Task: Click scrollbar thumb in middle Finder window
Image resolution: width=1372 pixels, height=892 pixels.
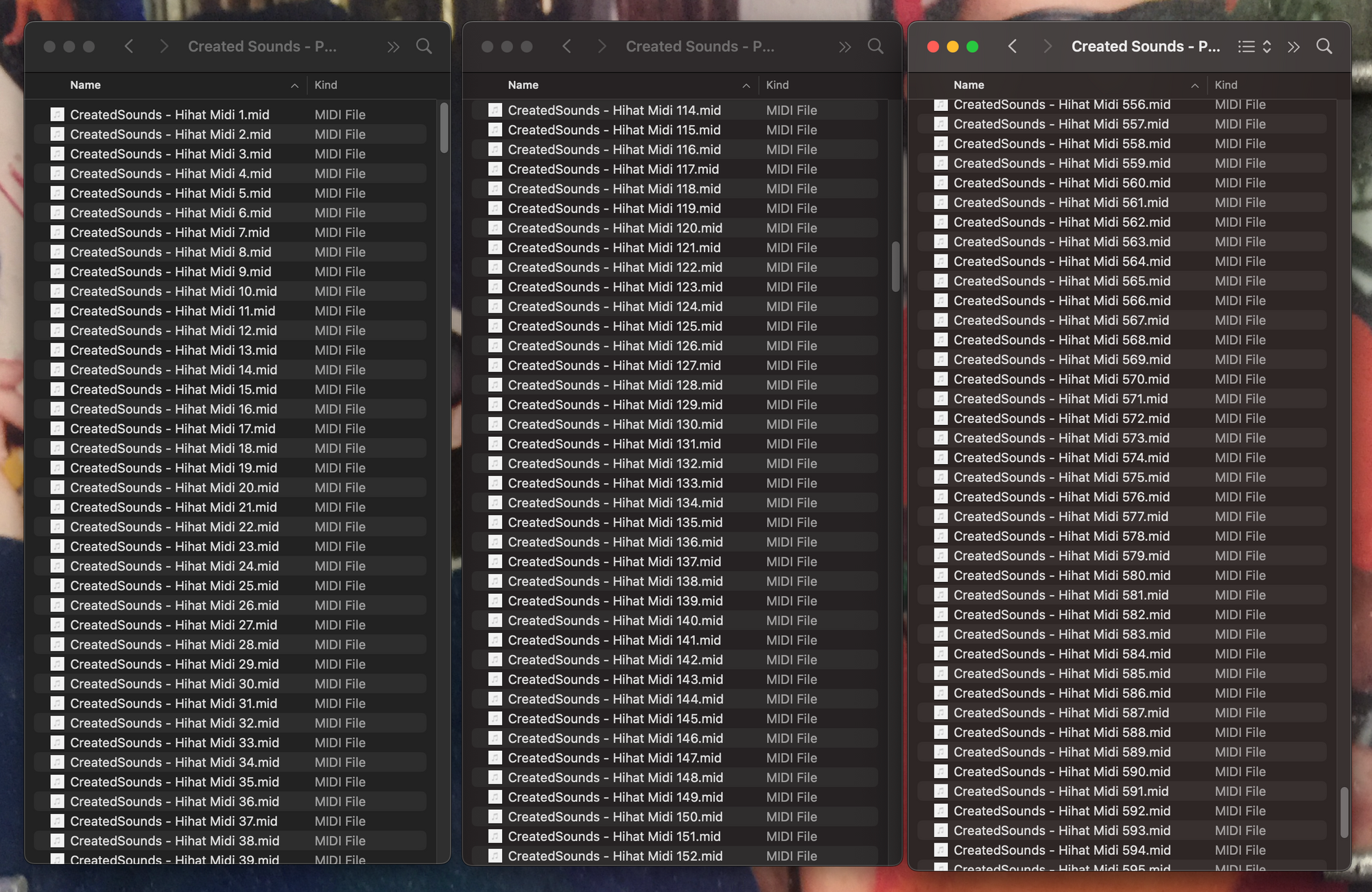Action: point(895,267)
